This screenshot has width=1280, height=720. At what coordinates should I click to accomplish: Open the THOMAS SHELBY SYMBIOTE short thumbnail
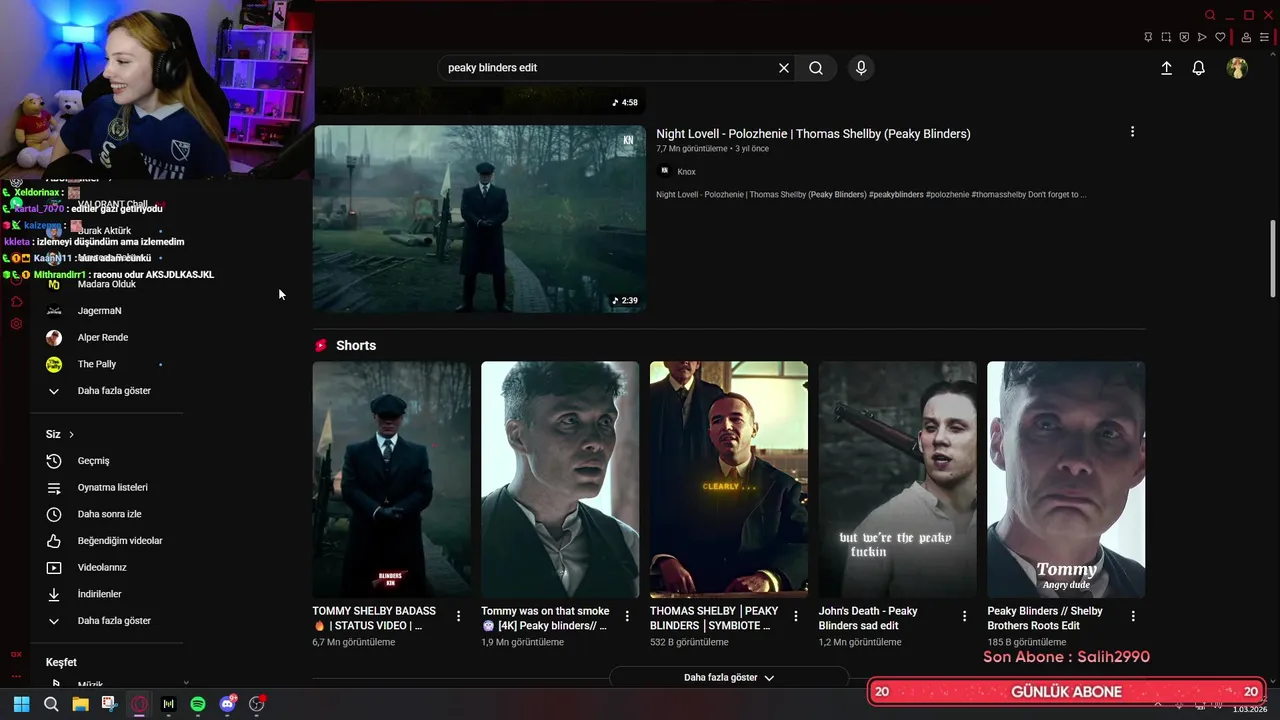[729, 480]
